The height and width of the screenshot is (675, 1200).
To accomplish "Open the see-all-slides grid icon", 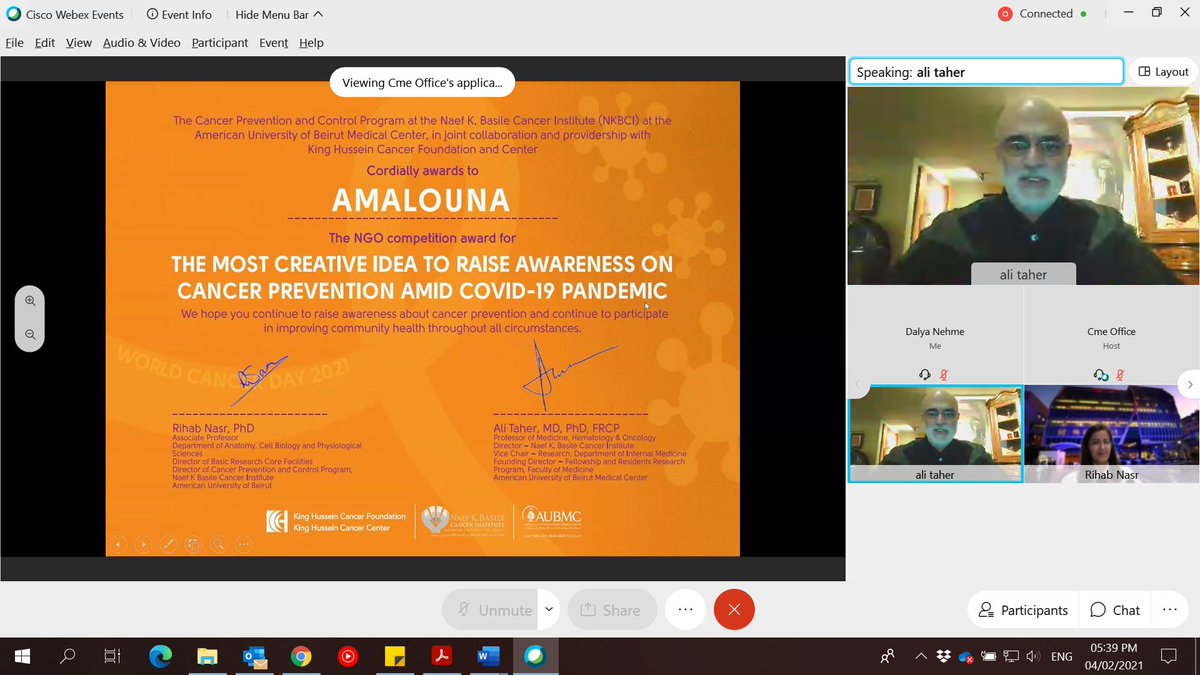I will click(194, 544).
